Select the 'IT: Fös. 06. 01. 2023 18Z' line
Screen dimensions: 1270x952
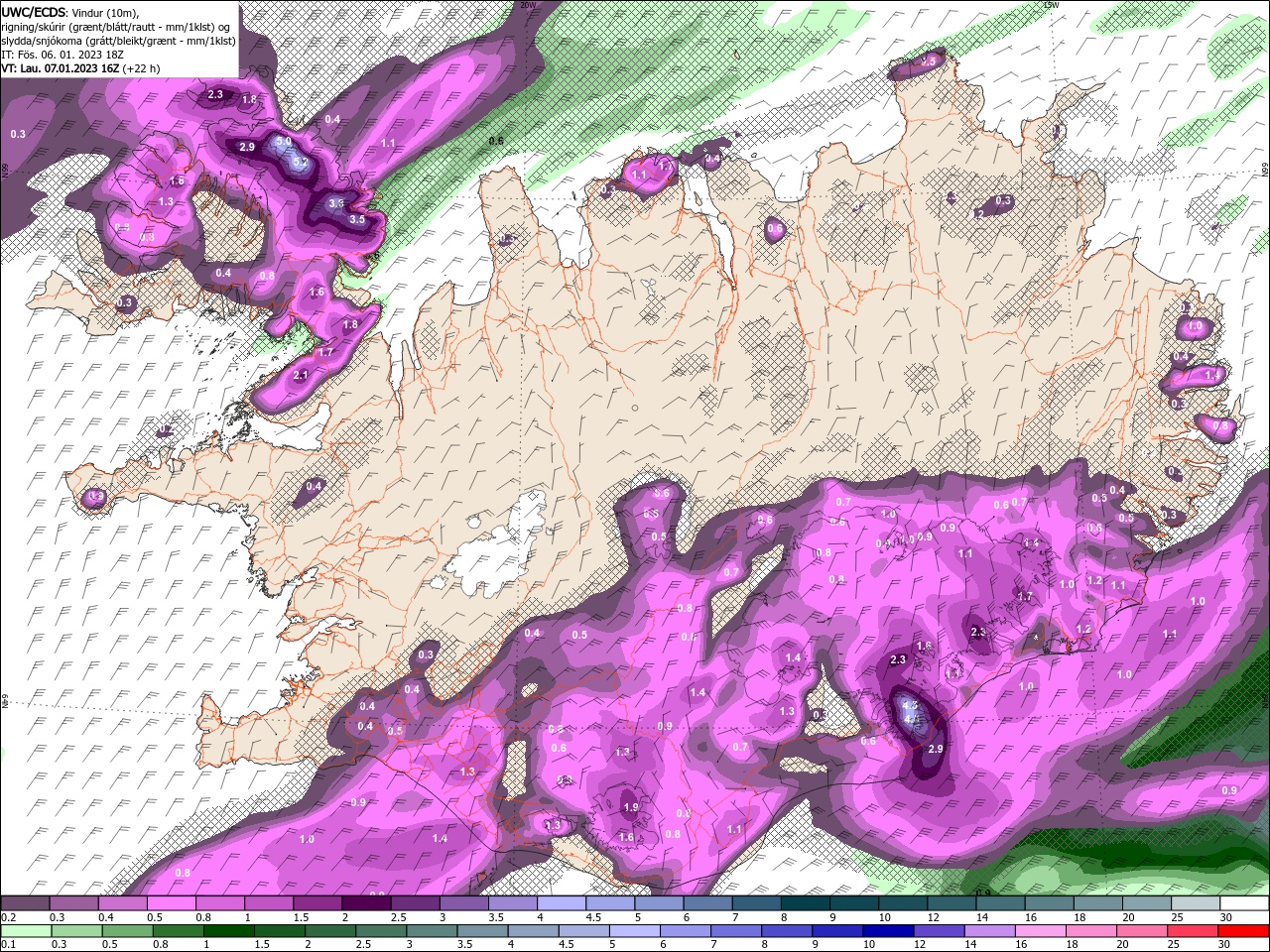(x=61, y=55)
